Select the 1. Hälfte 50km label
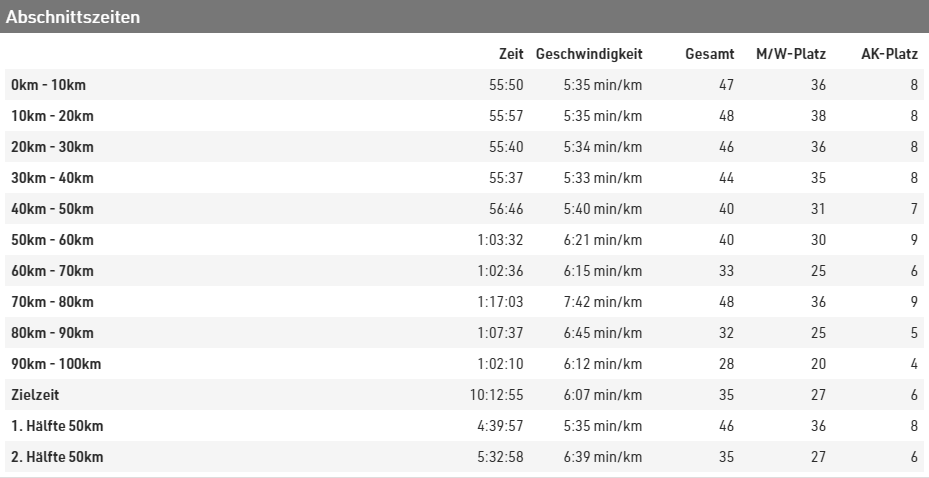Image resolution: width=929 pixels, height=478 pixels. pyautogui.click(x=56, y=426)
